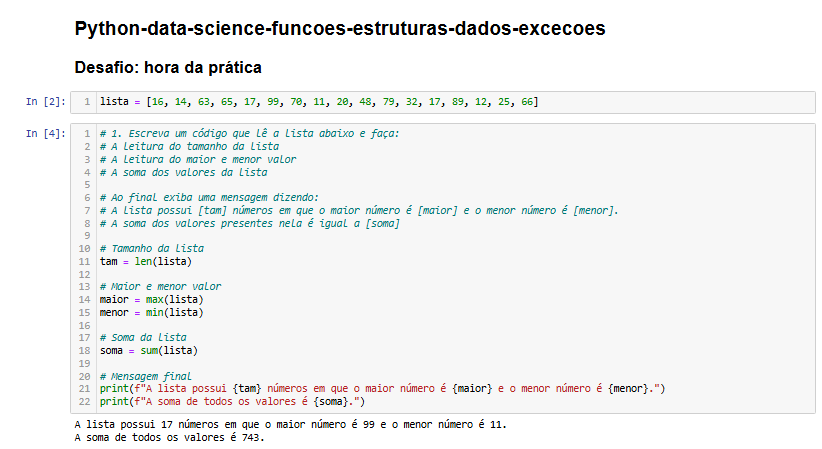Select the In [2] cell prompt
822x449 pixels.
(x=45, y=102)
